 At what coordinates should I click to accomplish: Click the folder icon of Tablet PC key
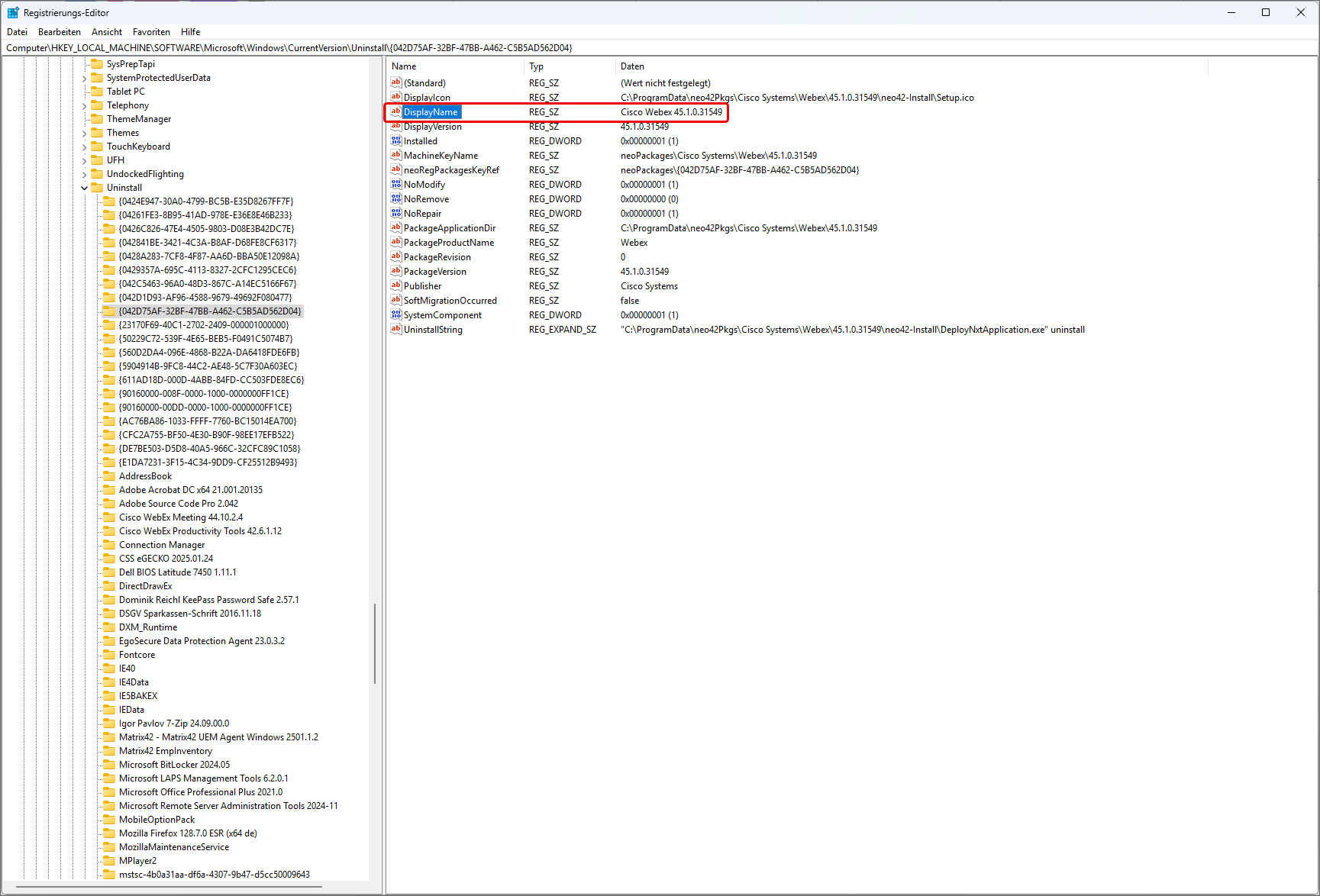(97, 92)
